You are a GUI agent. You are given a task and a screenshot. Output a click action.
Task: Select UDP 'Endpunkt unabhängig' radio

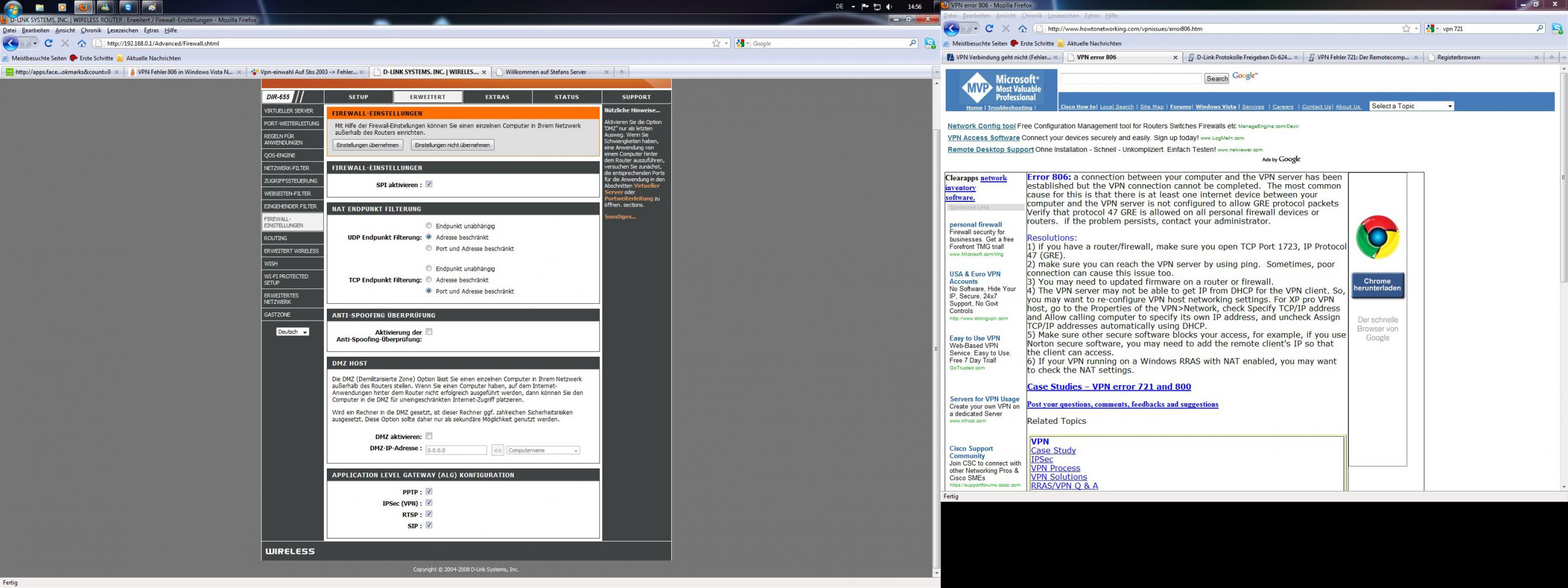point(429,226)
